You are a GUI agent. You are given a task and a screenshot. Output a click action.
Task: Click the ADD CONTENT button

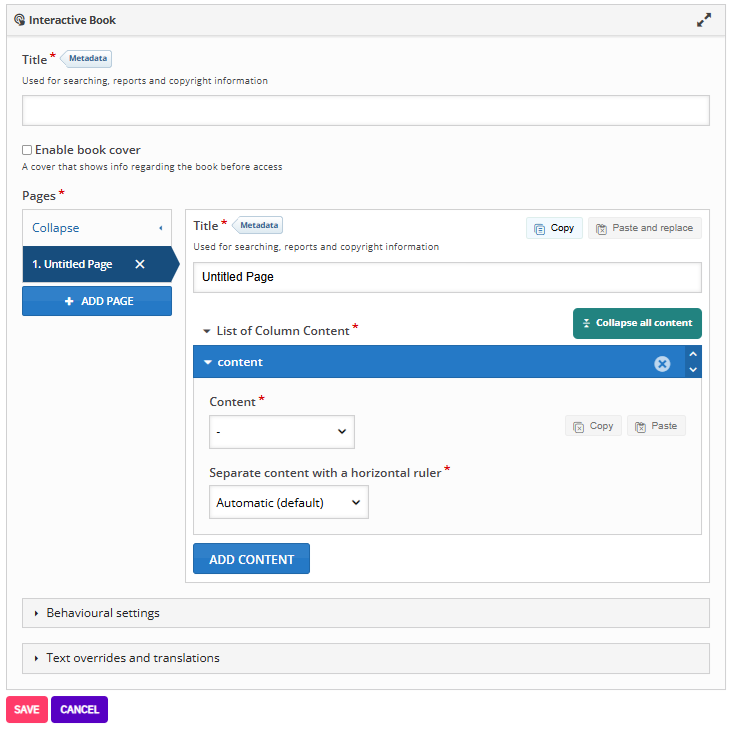[251, 559]
